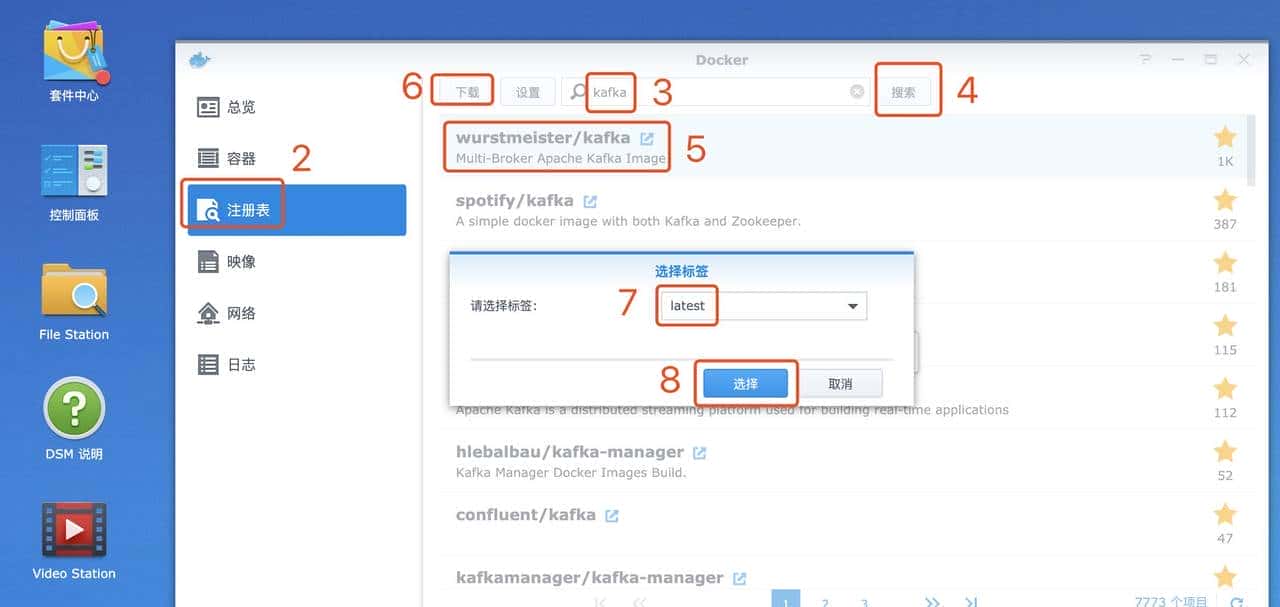Viewport: 1280px width, 607px height.
Task: Switch to the 容器 container section
Action: (x=295, y=158)
